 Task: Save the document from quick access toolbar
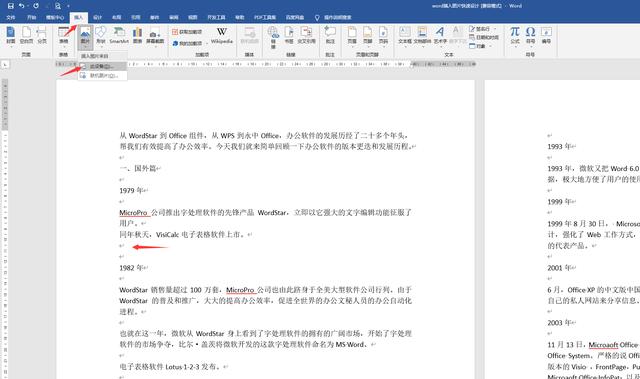point(11,6)
